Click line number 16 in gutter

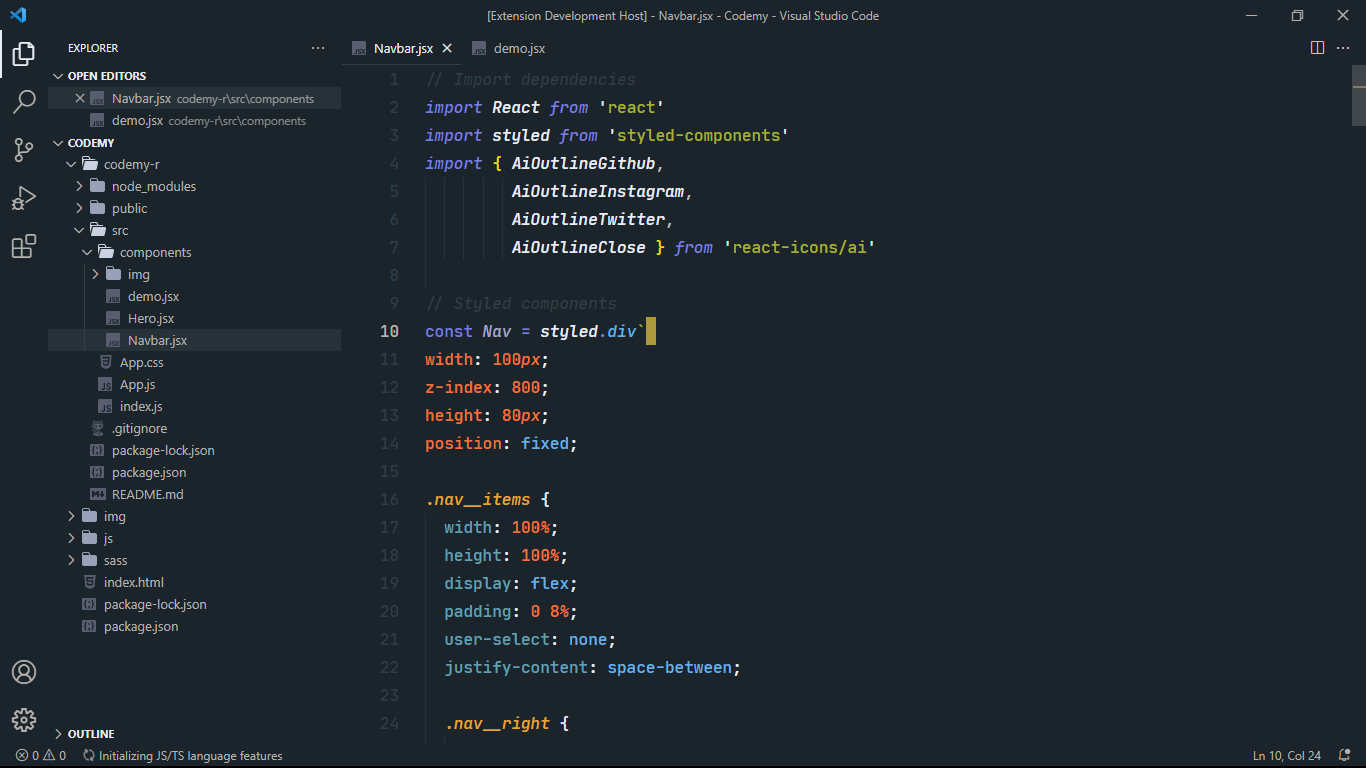pyautogui.click(x=389, y=499)
